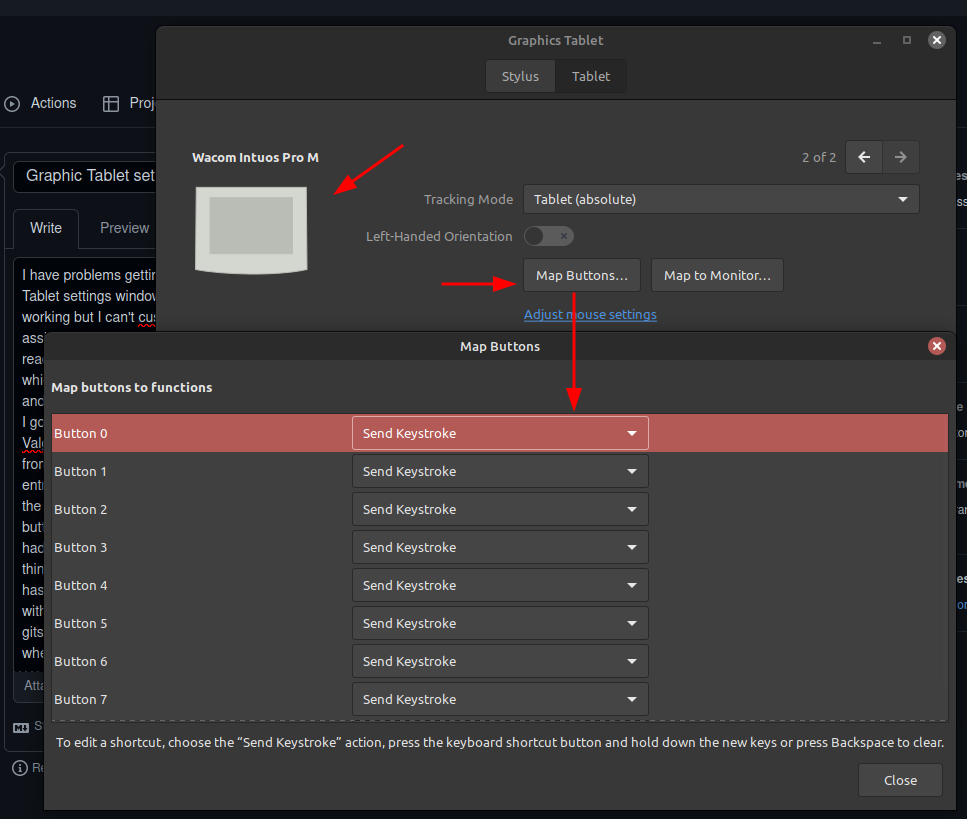Open the Tracking Mode dropdown
This screenshot has height=819, width=967.
[721, 199]
